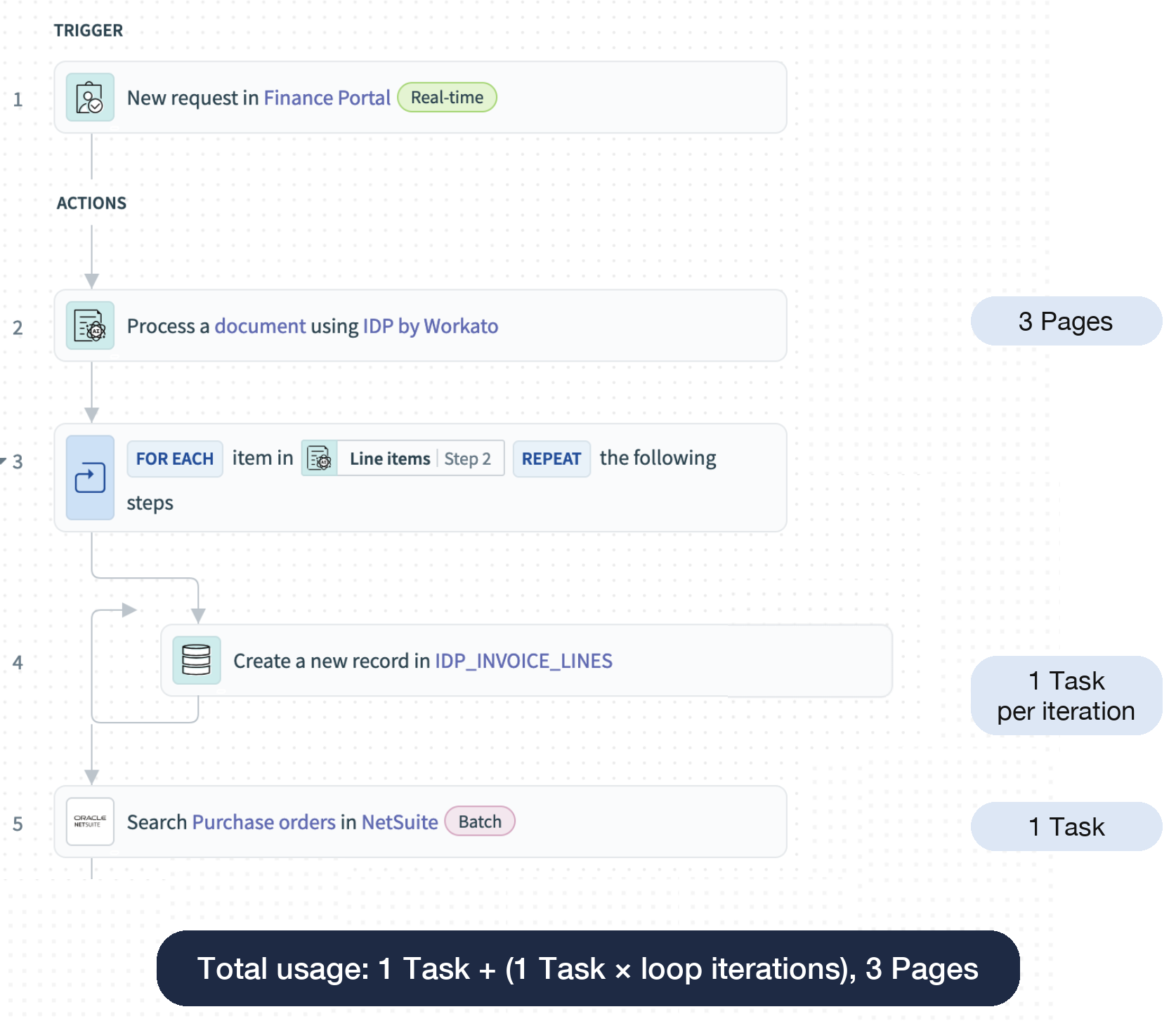Open the Finance Portal link
The width and height of the screenshot is (1176, 1021).
click(x=327, y=98)
